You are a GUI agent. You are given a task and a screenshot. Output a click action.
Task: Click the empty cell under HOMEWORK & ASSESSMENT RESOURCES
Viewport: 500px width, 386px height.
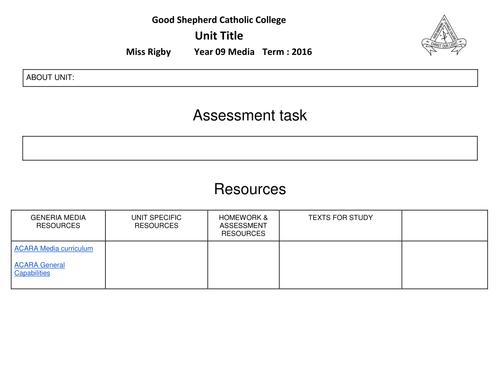pos(243,265)
